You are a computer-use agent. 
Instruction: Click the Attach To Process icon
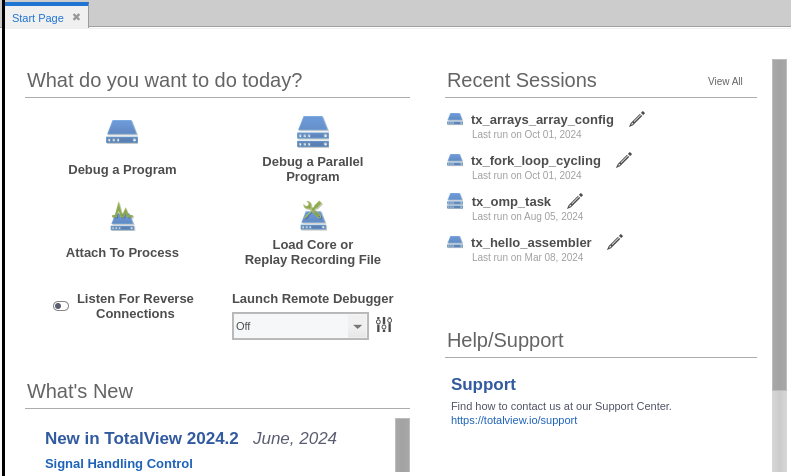pos(122,216)
